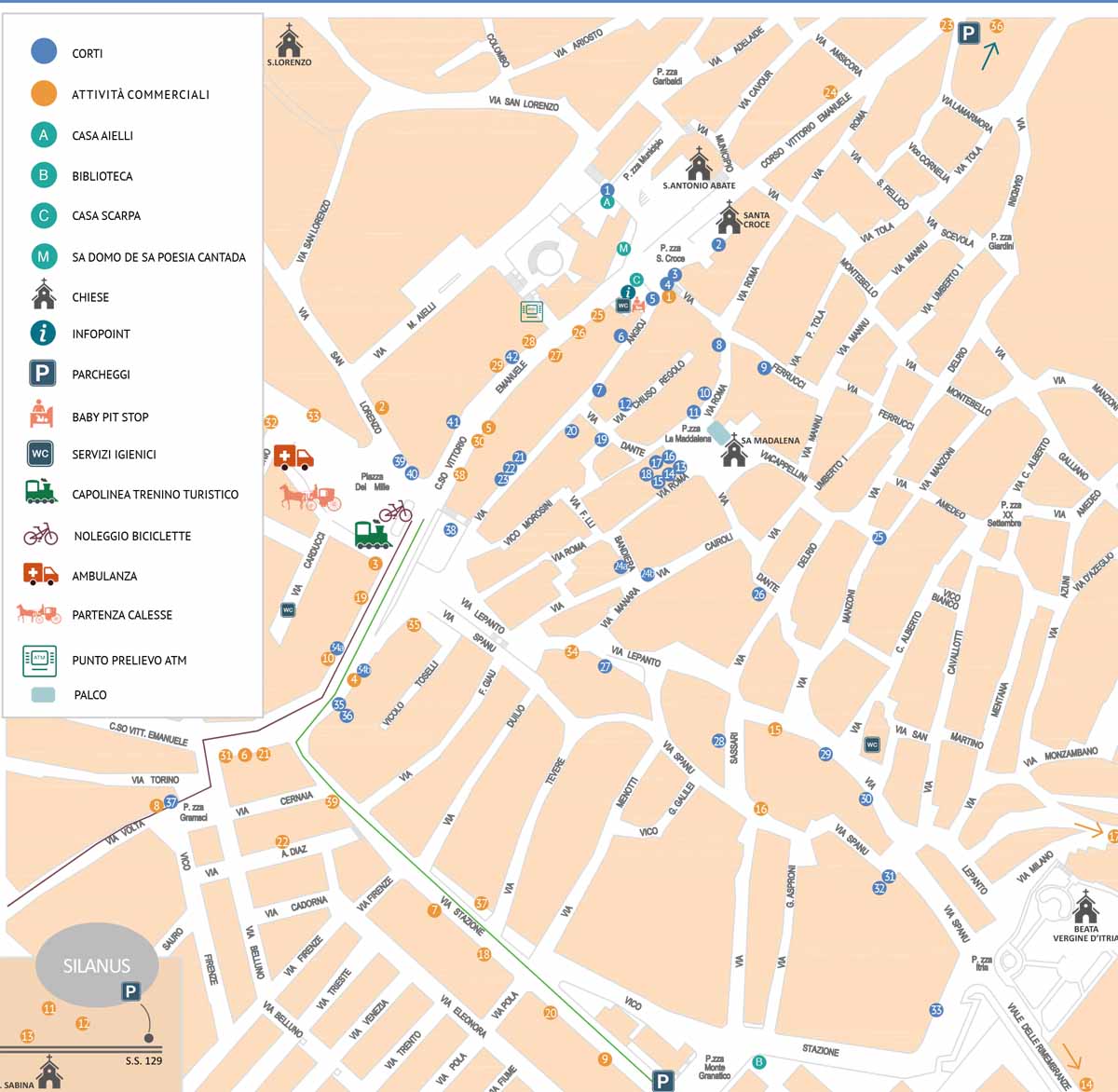Click the Beata Vergine d'Itria church icon
The height and width of the screenshot is (1092, 1118).
tap(1085, 906)
